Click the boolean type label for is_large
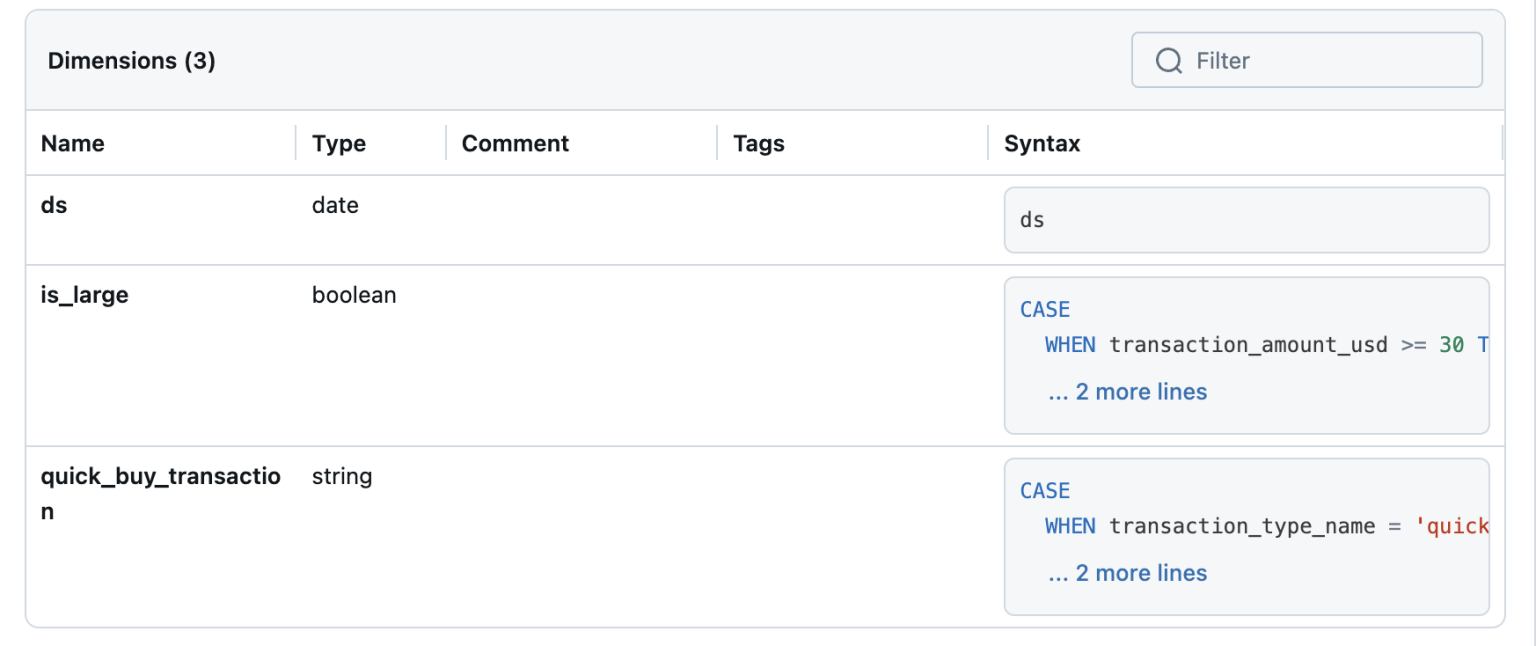Viewport: 1536px width, 646px height. click(x=354, y=295)
